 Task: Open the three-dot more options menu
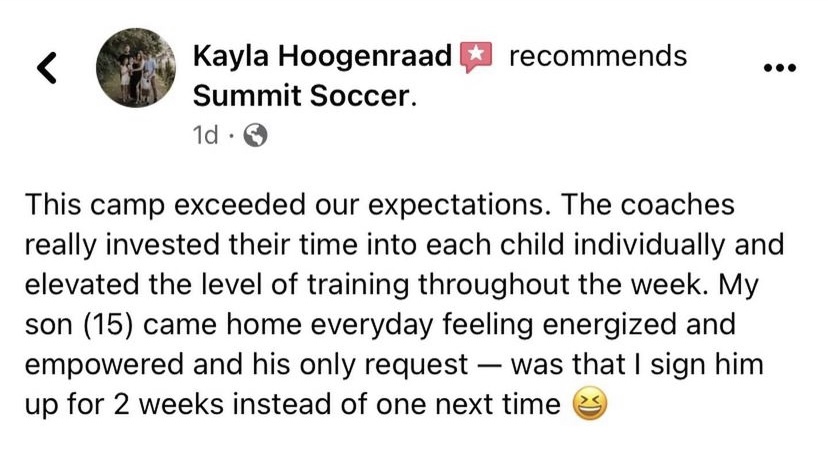(x=779, y=69)
